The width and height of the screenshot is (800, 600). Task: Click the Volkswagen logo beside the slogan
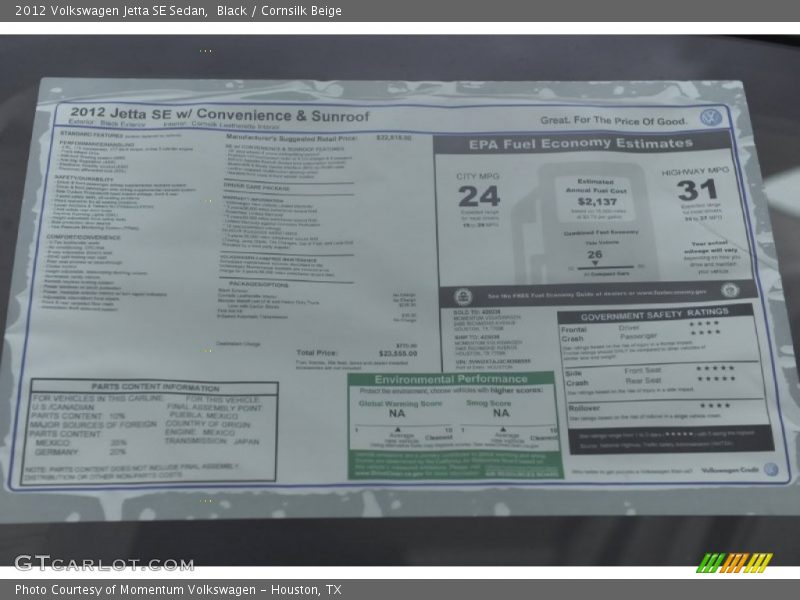710,118
